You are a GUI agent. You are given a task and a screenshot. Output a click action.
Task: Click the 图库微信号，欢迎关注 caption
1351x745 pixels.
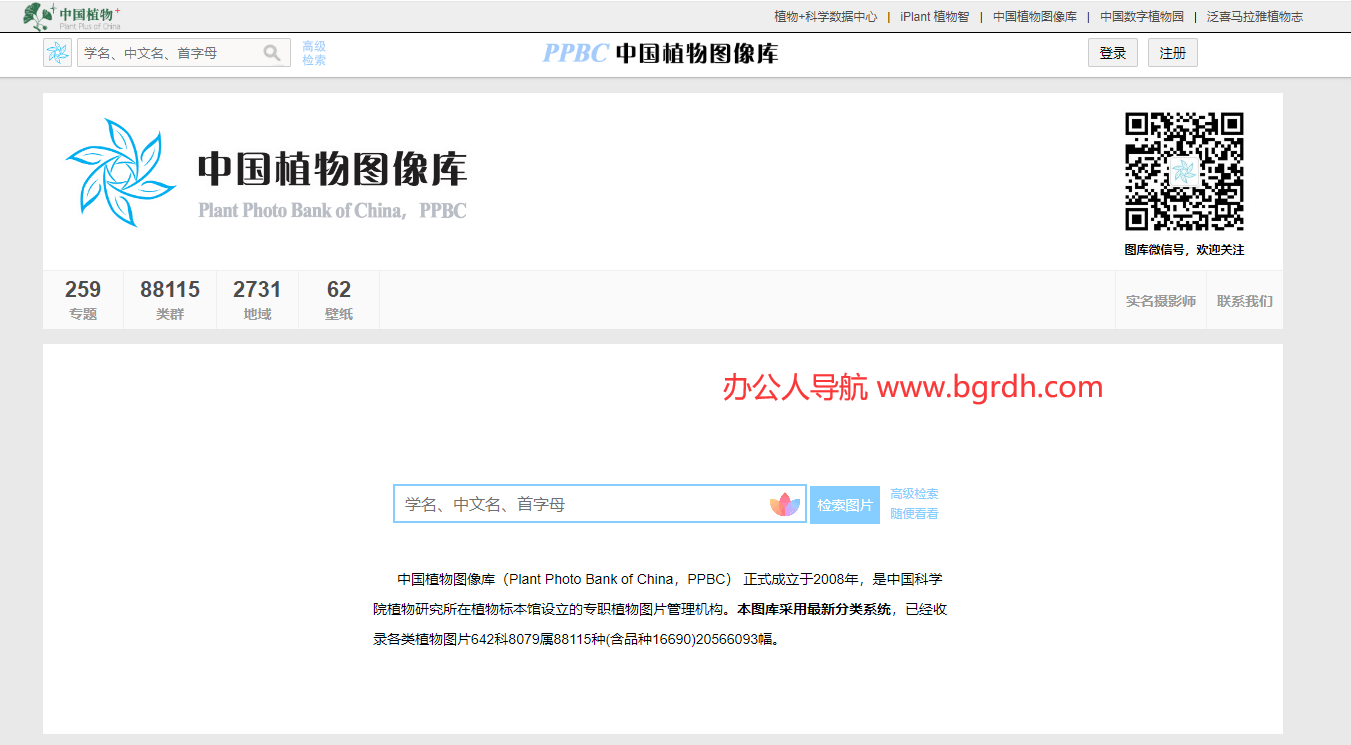pos(1184,250)
